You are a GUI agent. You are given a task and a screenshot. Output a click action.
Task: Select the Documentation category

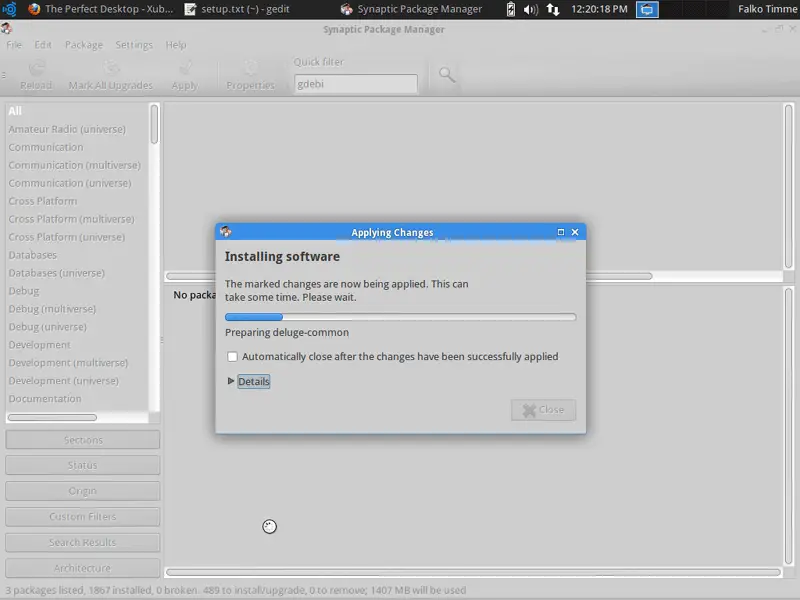(77, 398)
